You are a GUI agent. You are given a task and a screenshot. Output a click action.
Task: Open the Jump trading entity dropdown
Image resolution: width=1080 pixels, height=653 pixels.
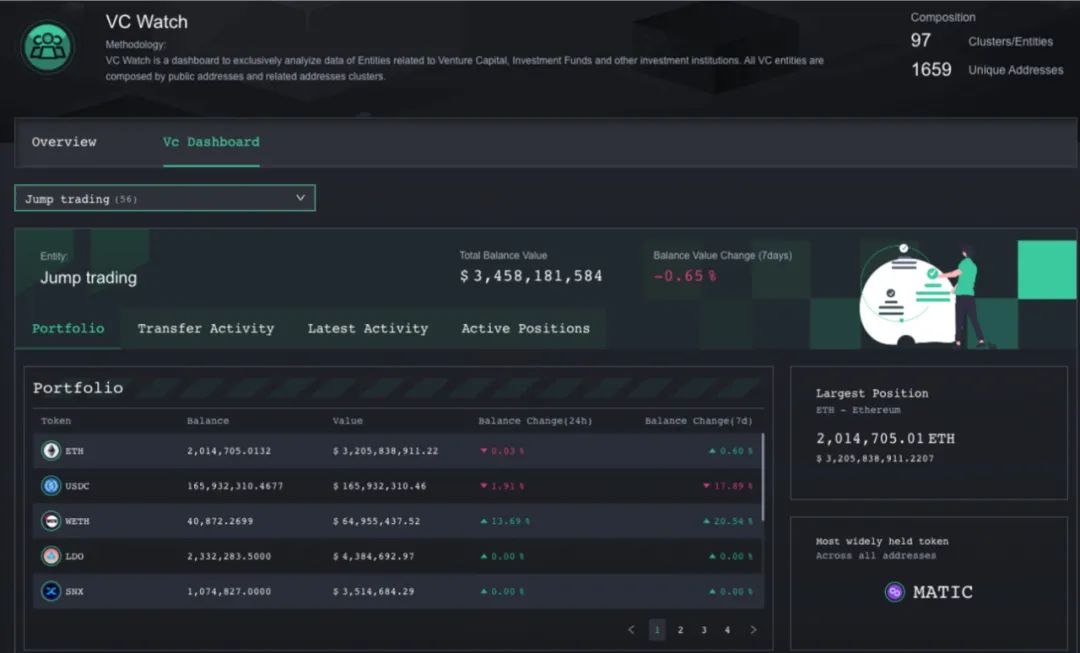pyautogui.click(x=165, y=198)
